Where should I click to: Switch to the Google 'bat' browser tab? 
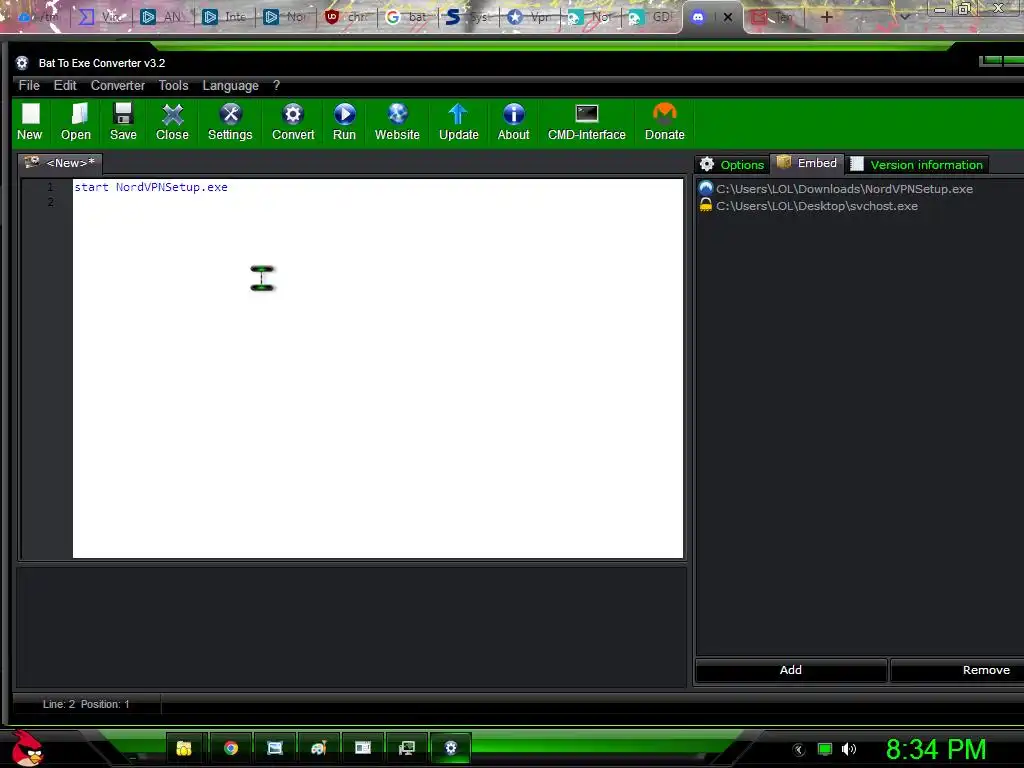tap(408, 17)
